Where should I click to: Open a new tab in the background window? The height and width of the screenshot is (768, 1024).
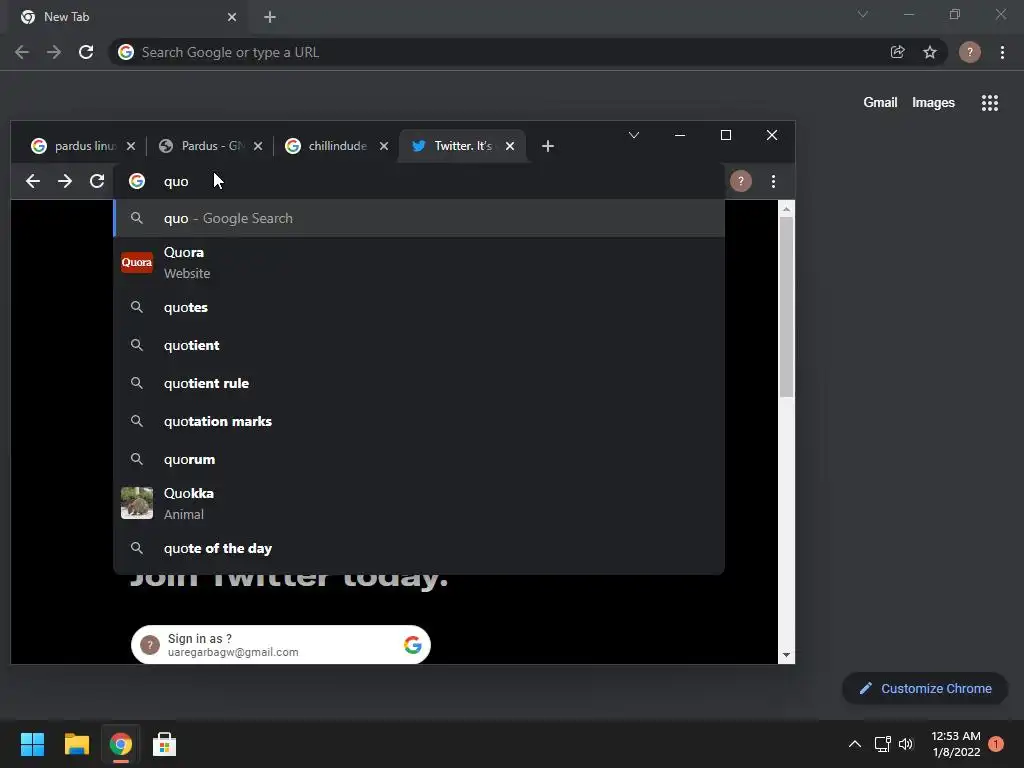pyautogui.click(x=270, y=17)
